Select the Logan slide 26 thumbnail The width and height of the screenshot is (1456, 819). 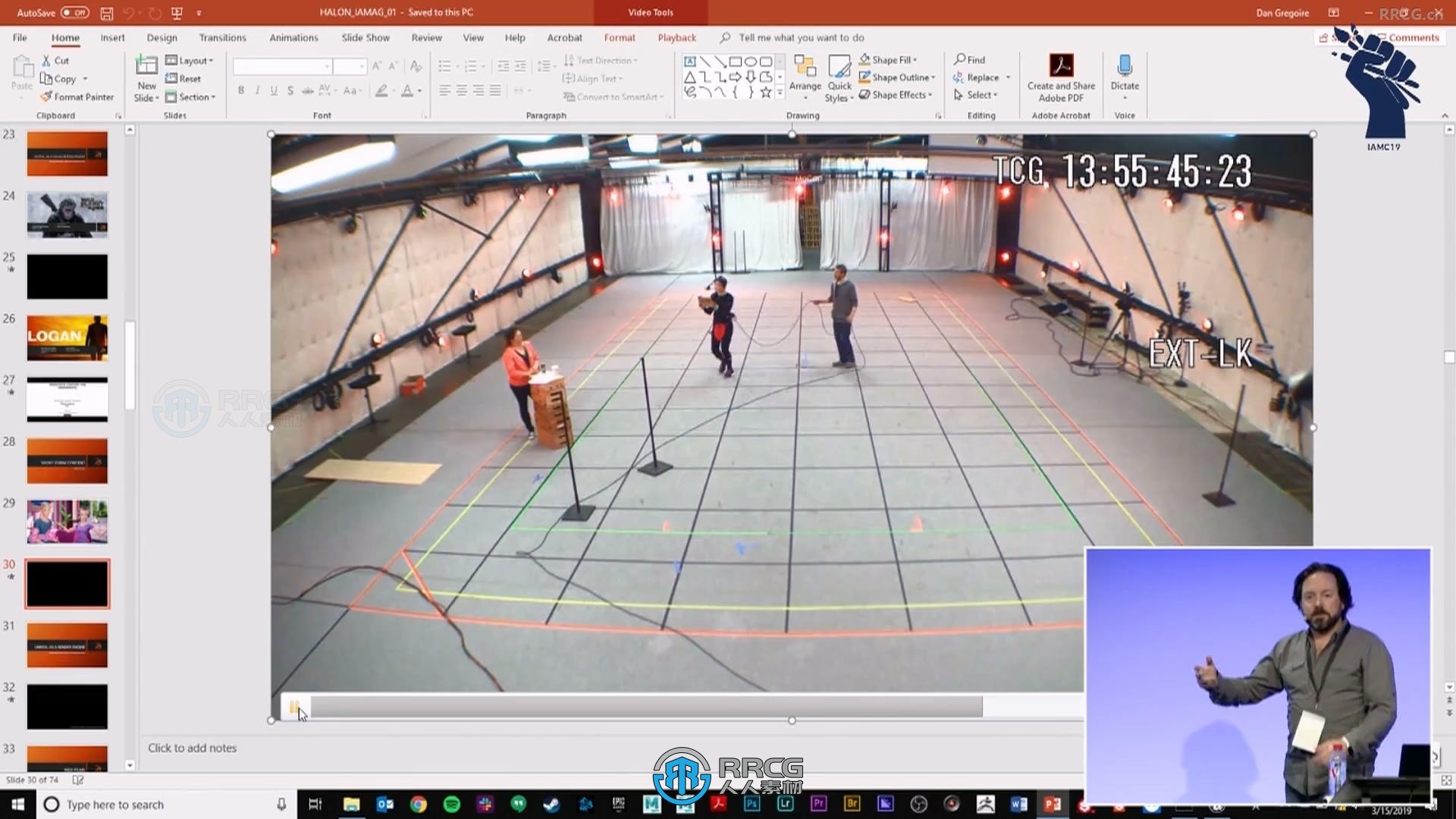tap(67, 337)
